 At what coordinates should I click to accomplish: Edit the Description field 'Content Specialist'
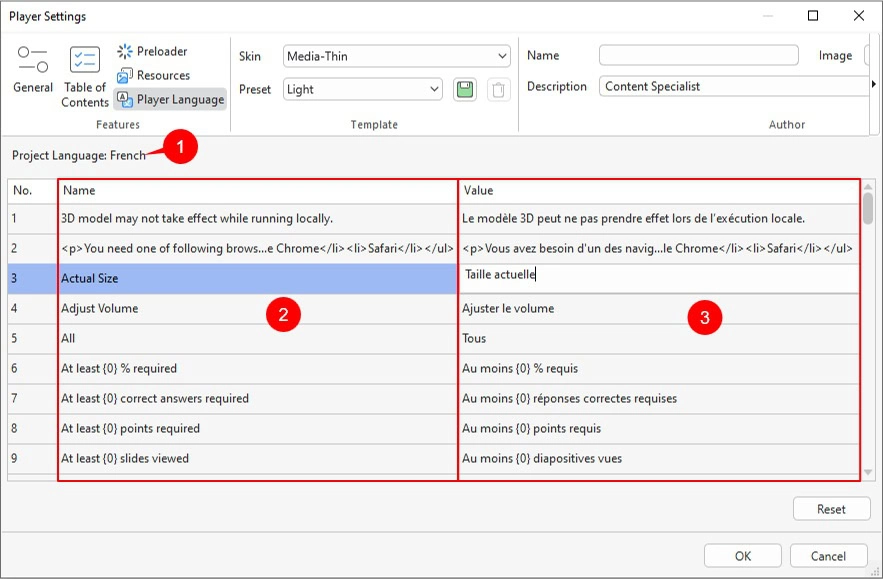[x=735, y=87]
